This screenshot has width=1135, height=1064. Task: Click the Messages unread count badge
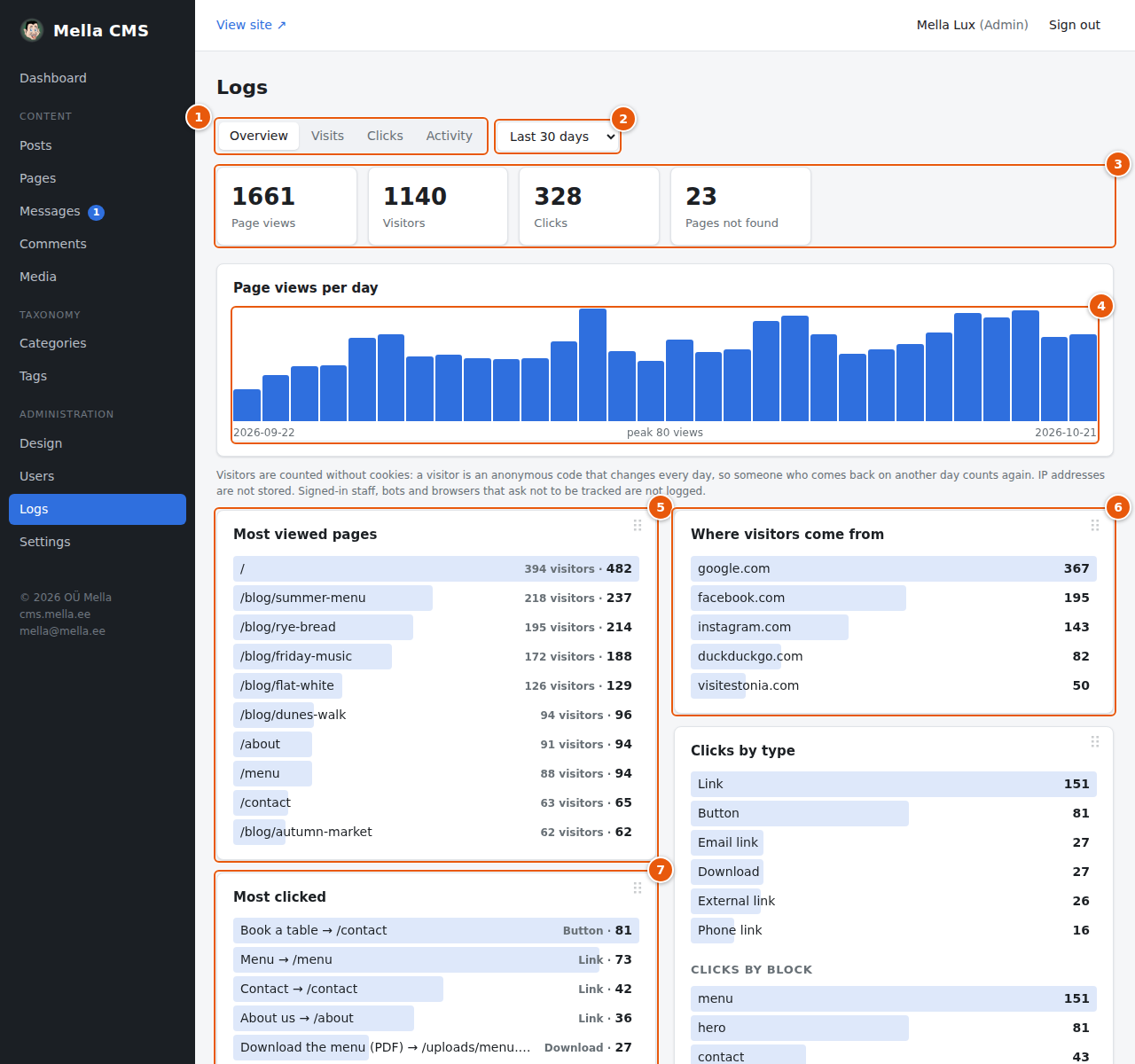click(97, 212)
